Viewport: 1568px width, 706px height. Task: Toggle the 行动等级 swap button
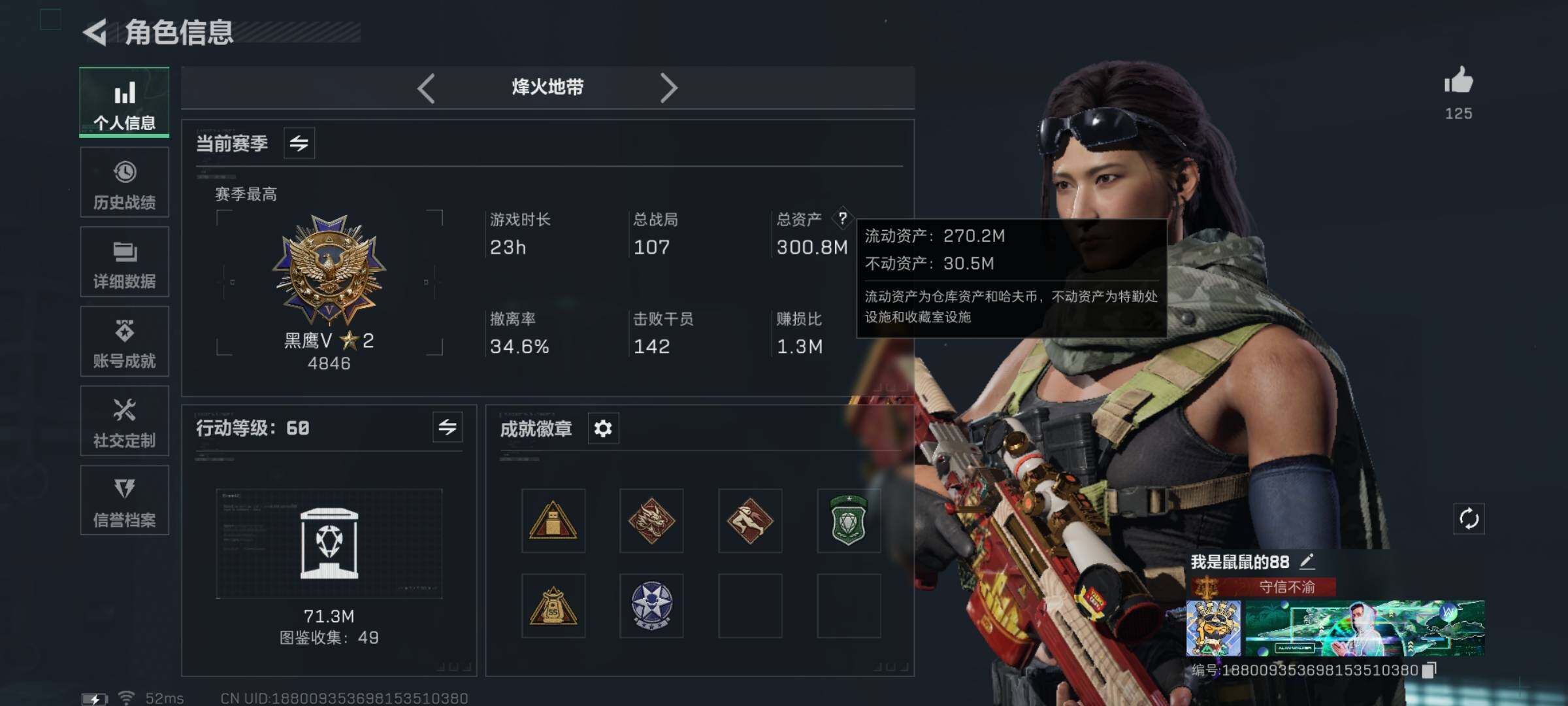coord(448,428)
